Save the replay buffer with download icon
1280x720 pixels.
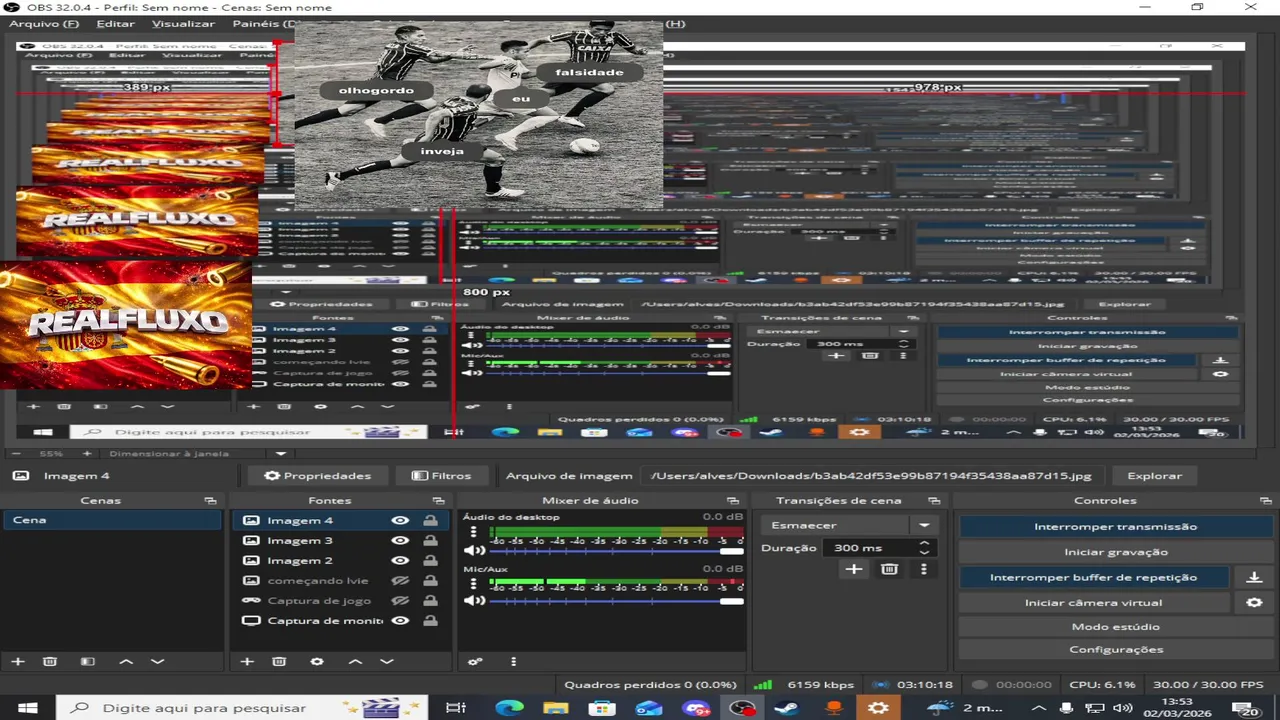coord(1254,577)
